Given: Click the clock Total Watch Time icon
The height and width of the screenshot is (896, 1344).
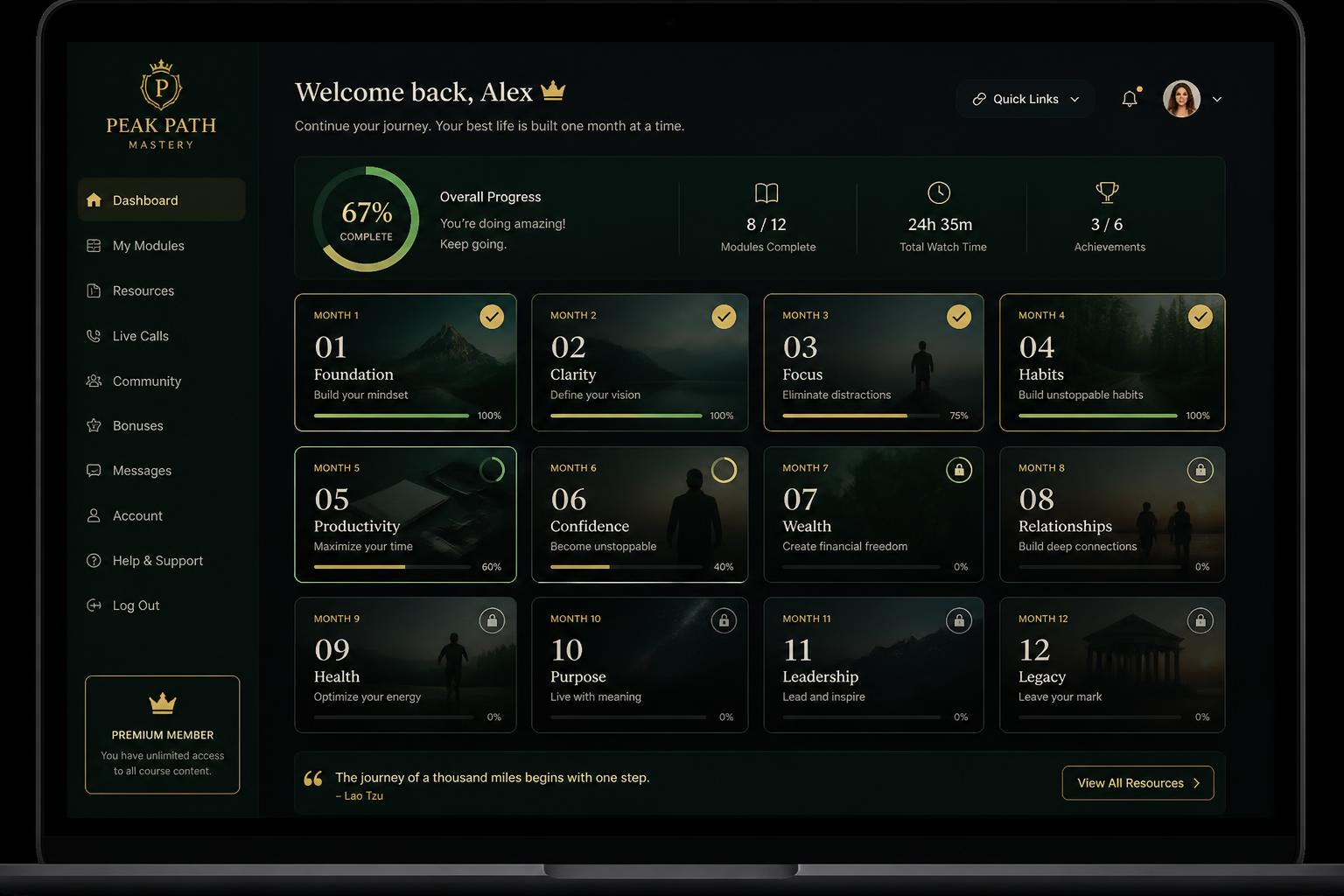Looking at the screenshot, I should pos(939,192).
